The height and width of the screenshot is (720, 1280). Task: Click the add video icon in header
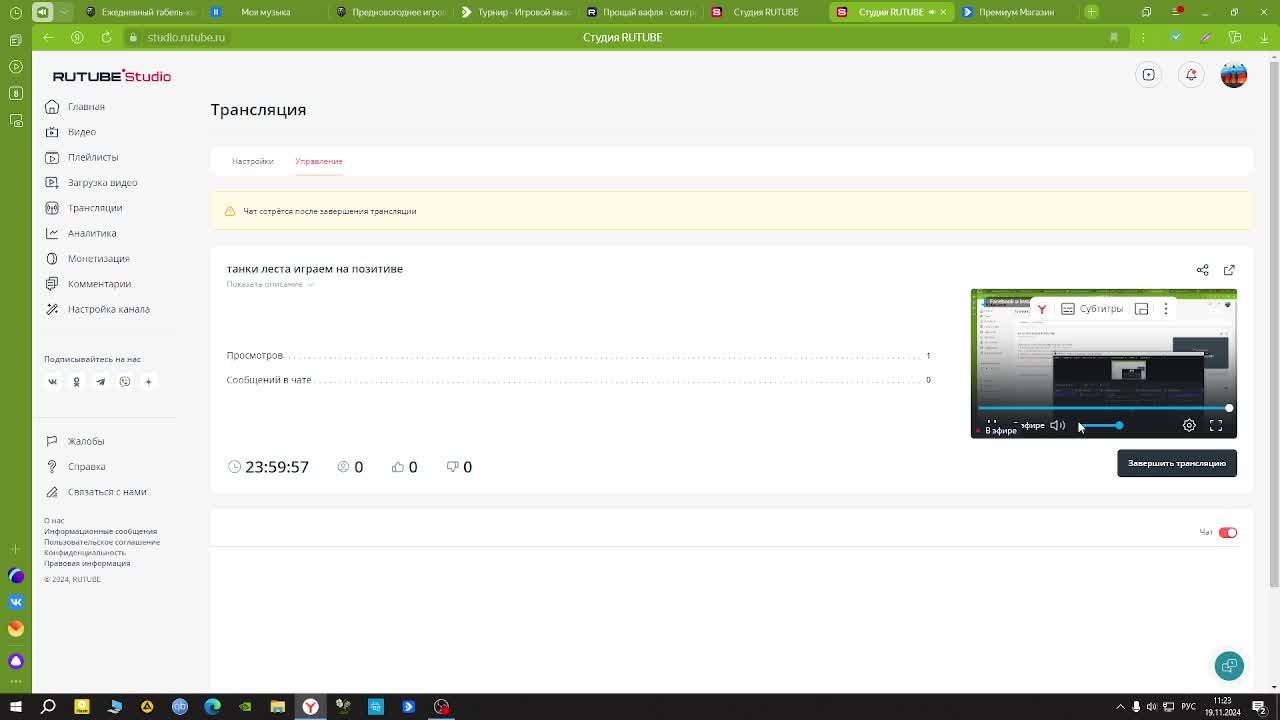(1149, 75)
